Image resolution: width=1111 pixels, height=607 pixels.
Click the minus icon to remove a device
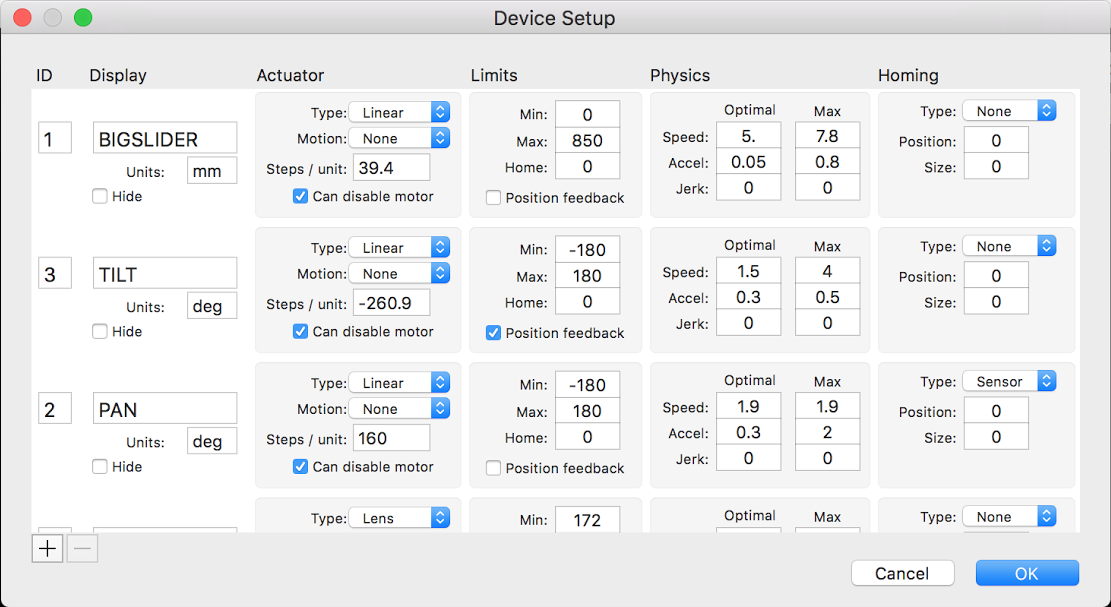[x=82, y=548]
